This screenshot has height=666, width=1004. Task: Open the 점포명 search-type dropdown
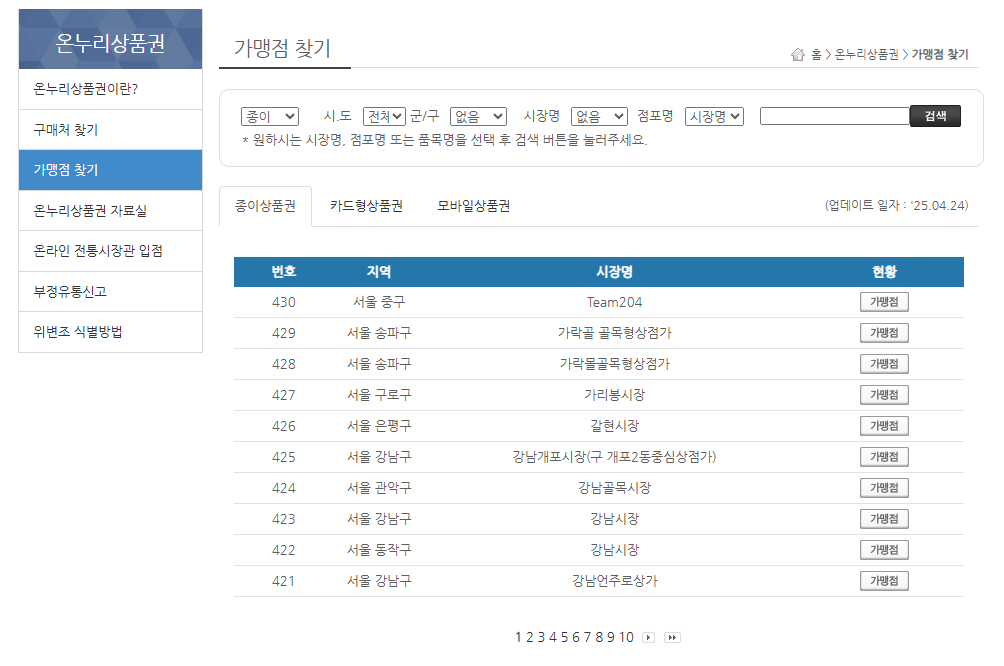(712, 115)
